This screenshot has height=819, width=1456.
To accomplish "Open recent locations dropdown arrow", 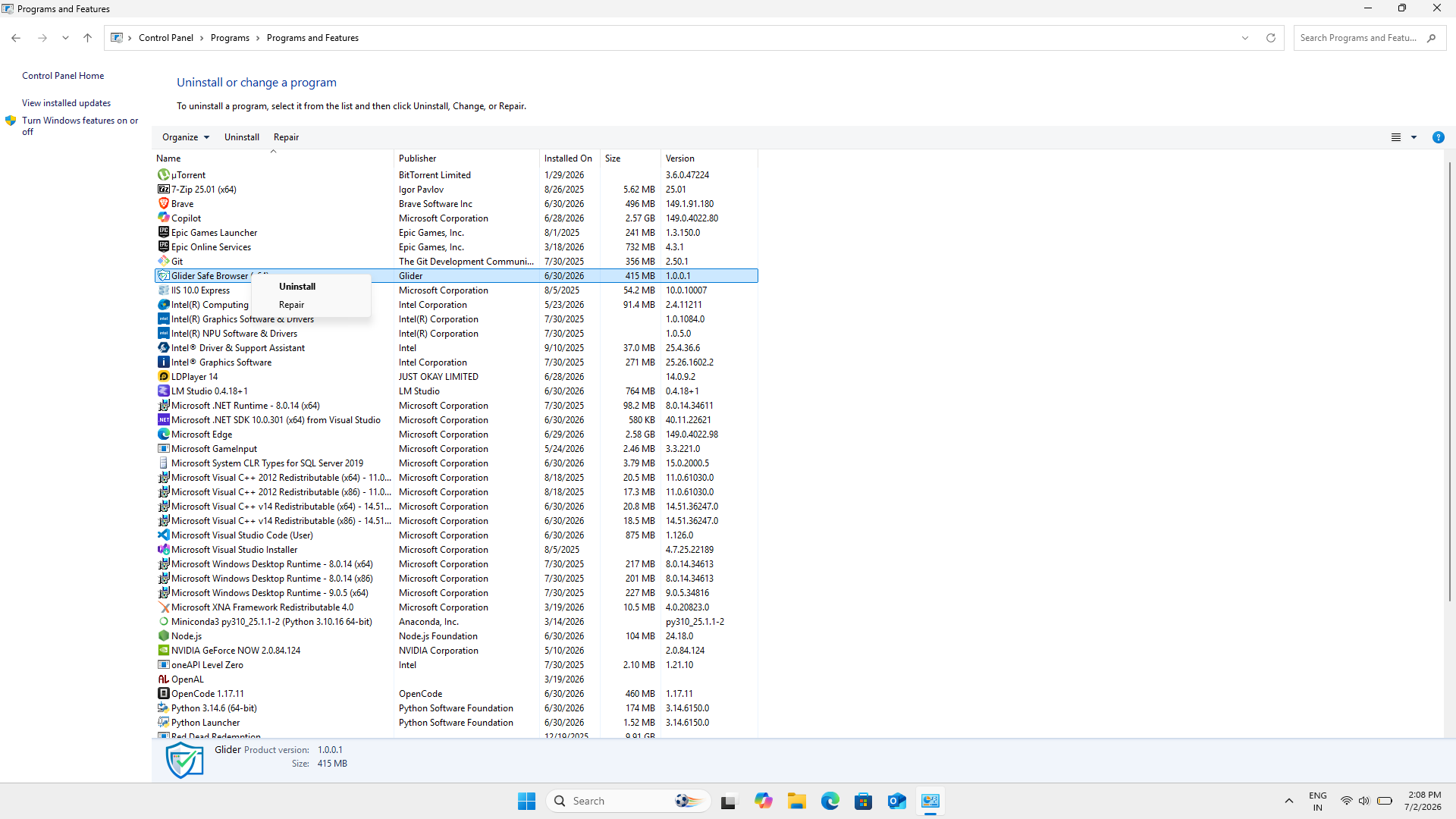I will (x=65, y=38).
